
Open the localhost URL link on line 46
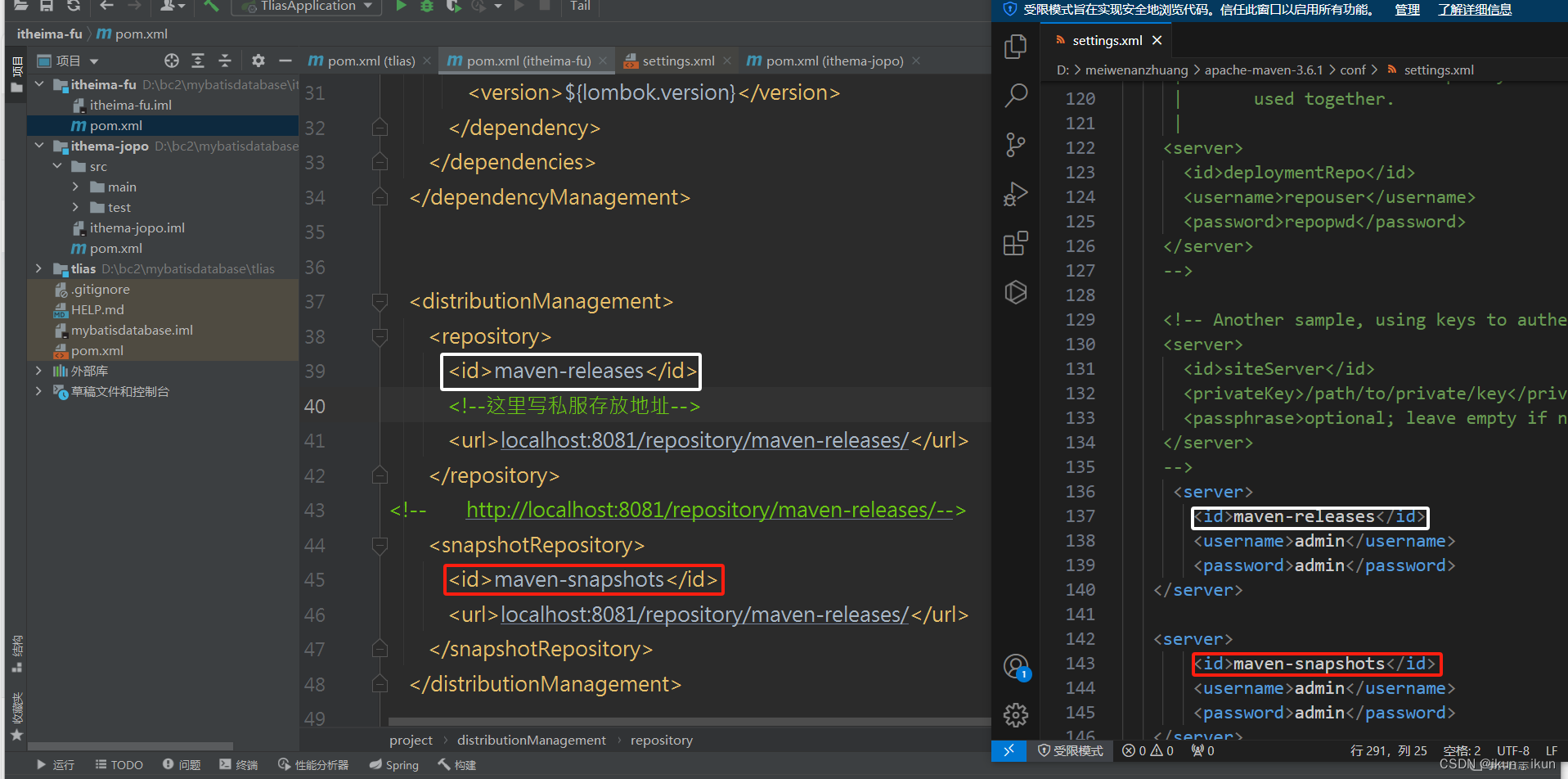(704, 615)
